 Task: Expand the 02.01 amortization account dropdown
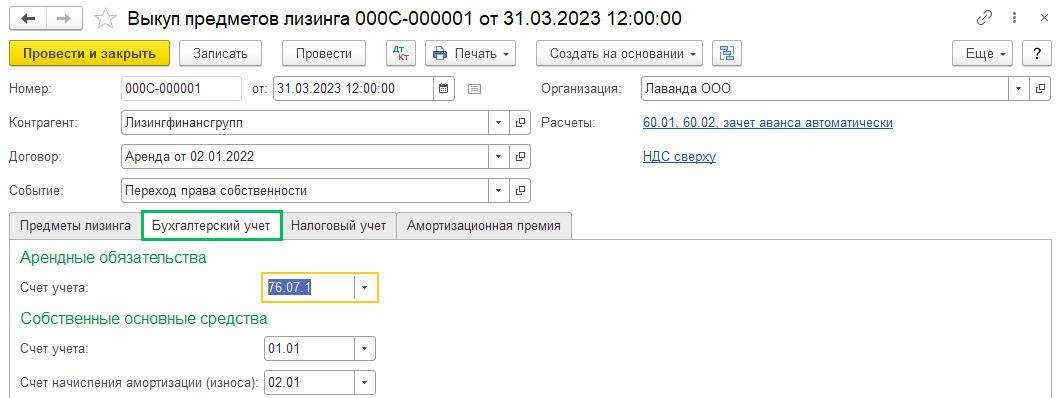click(364, 382)
